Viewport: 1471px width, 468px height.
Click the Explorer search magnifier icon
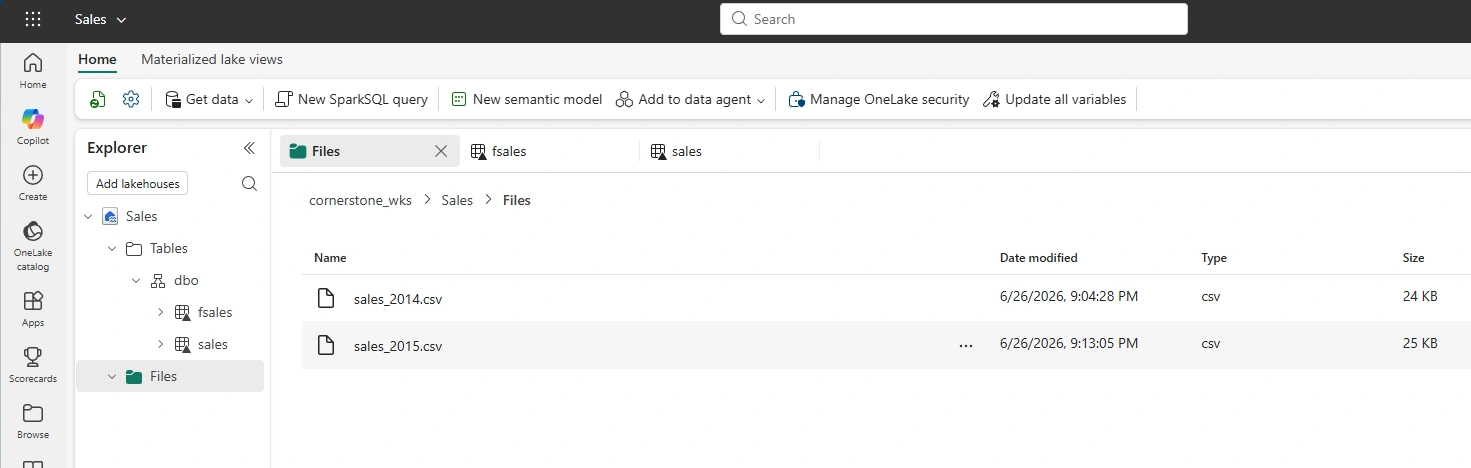pos(249,183)
